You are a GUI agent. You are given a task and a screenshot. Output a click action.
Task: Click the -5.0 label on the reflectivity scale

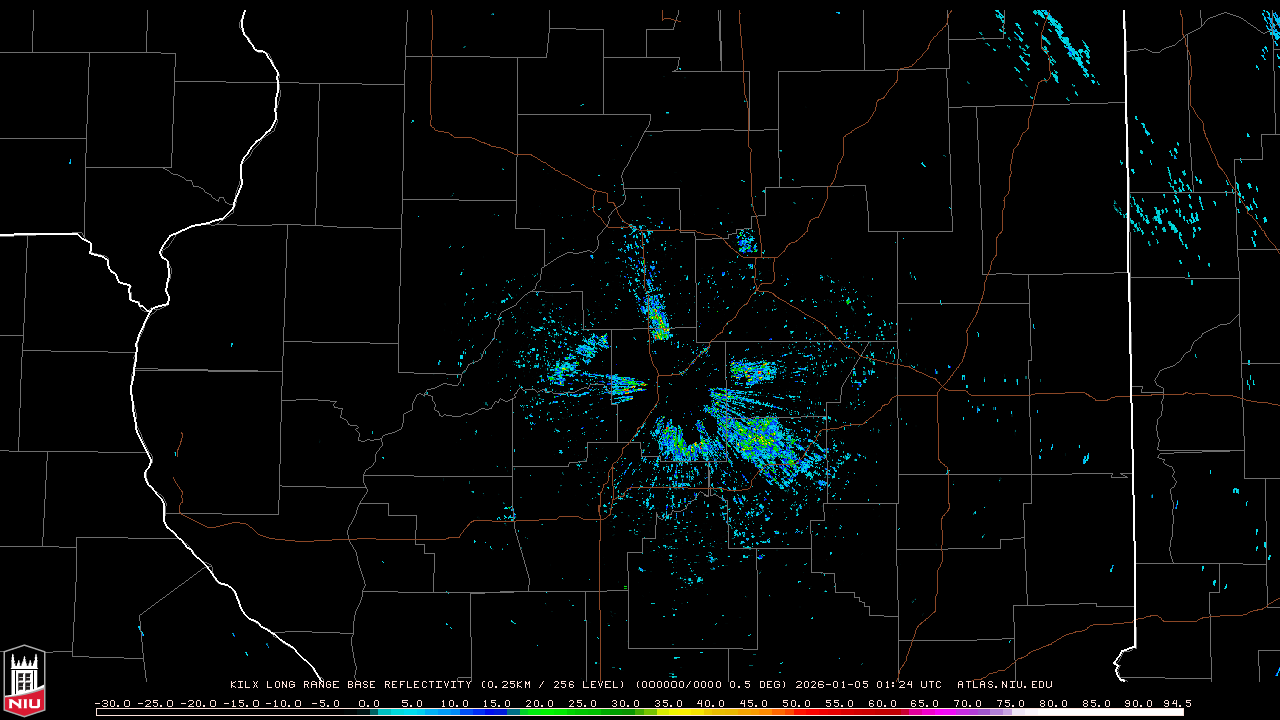tap(325, 703)
